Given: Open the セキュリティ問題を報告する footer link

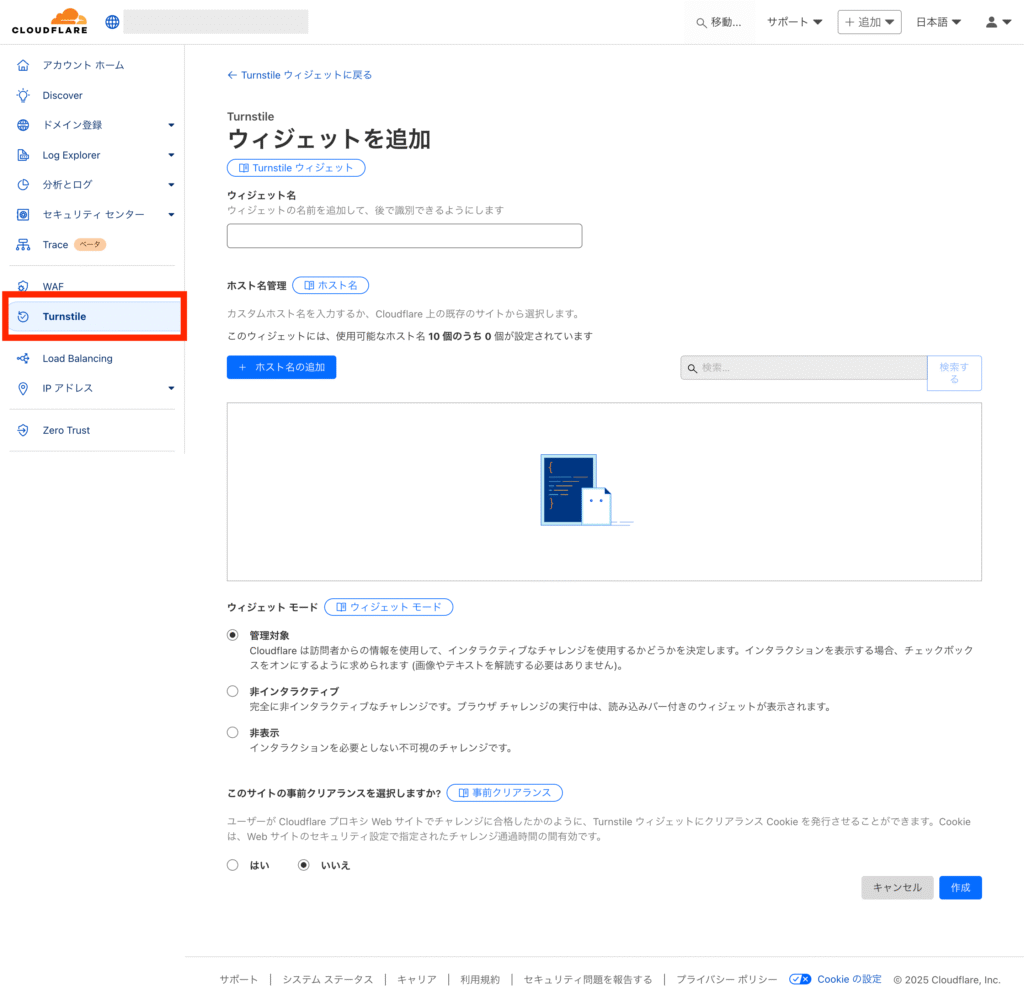Looking at the screenshot, I should [588, 979].
